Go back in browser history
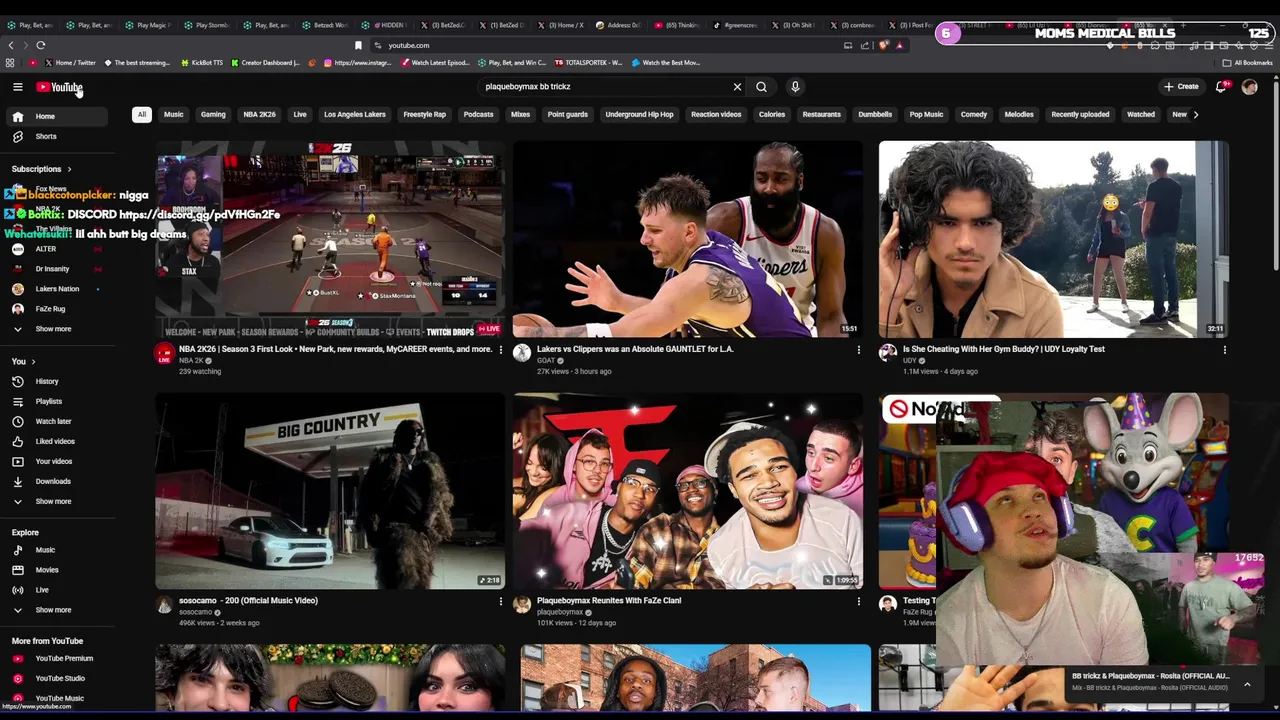The height and width of the screenshot is (720, 1280). [x=11, y=45]
